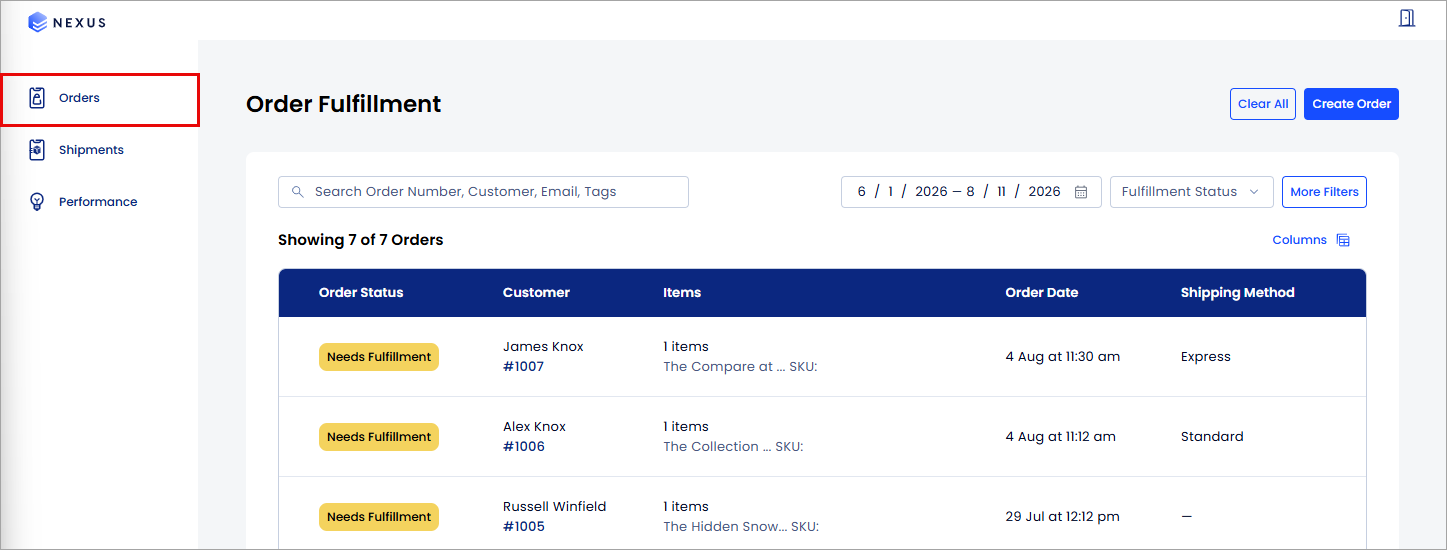The image size is (1447, 550).
Task: Go to Shipments in sidebar
Action: [99, 150]
